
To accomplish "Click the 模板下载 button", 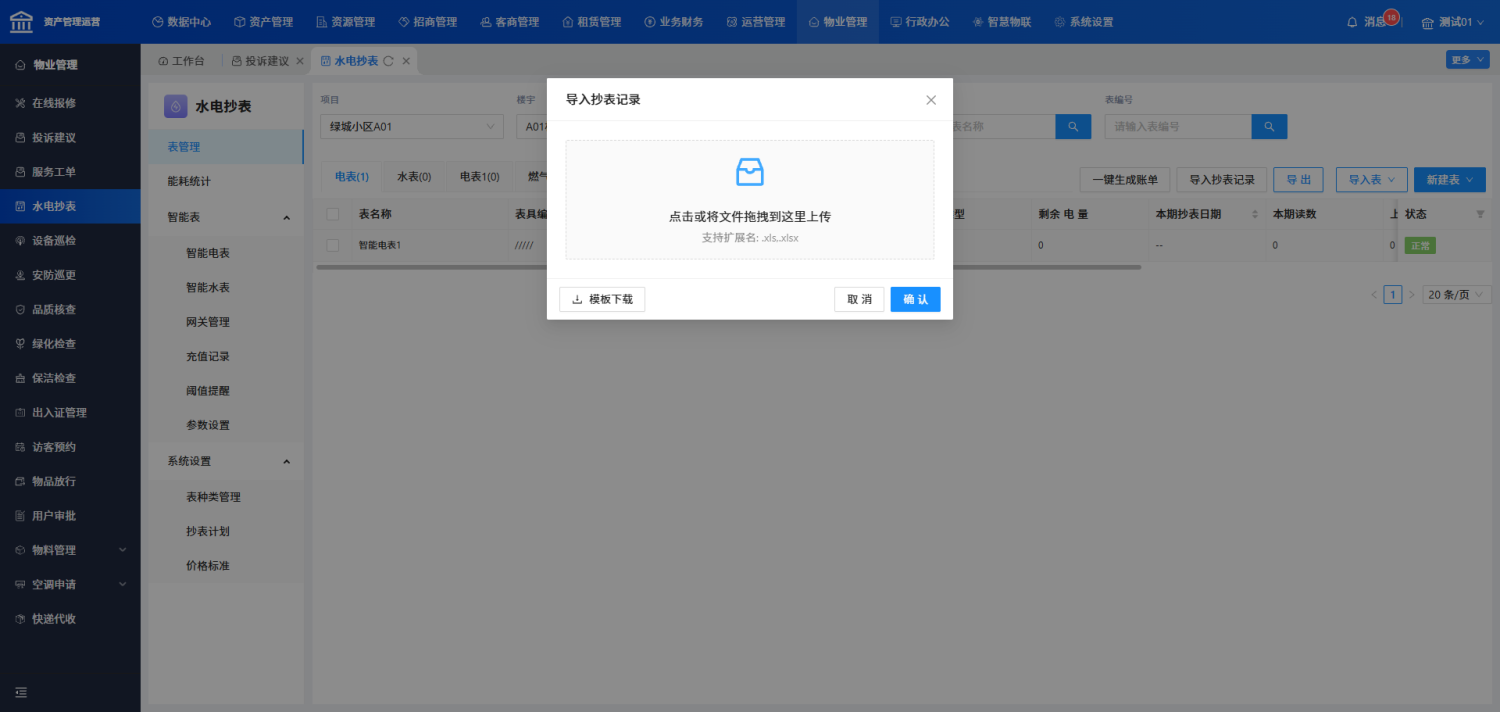I will 602,299.
